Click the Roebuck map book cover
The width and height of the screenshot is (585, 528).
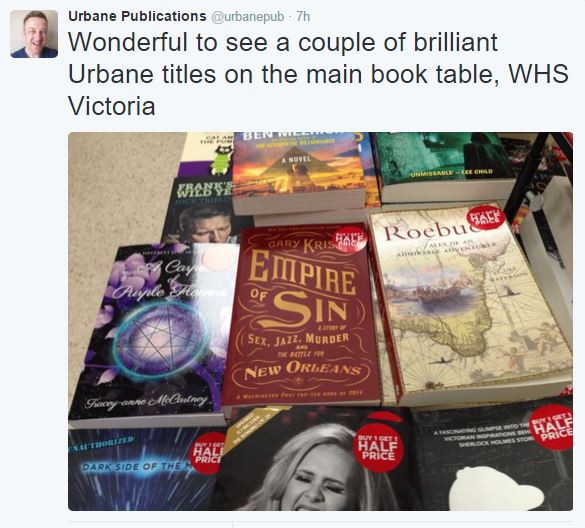tap(471, 302)
